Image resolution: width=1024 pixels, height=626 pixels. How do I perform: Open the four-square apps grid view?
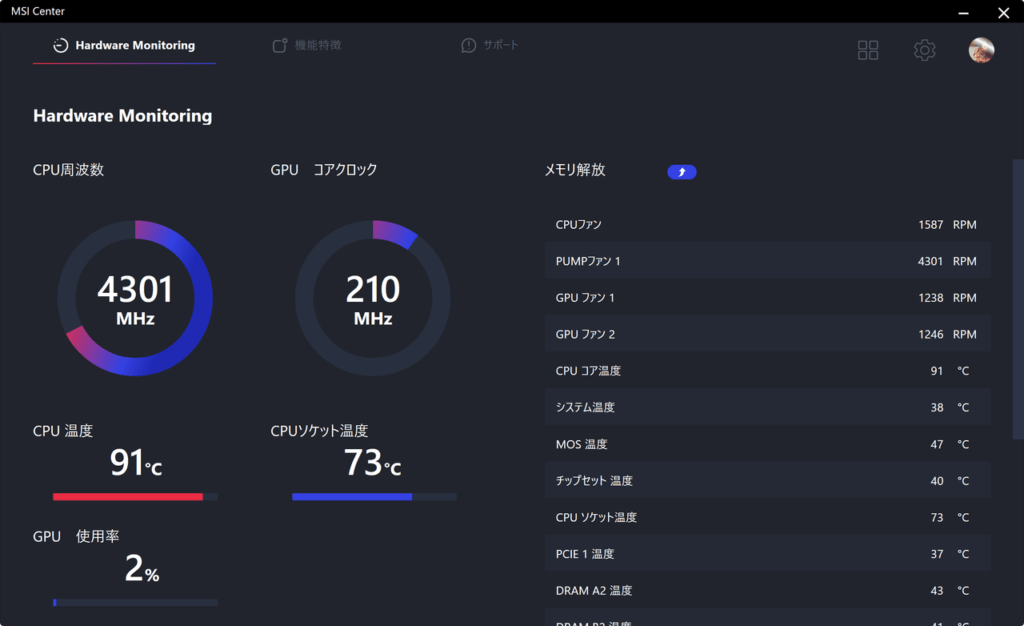(868, 50)
